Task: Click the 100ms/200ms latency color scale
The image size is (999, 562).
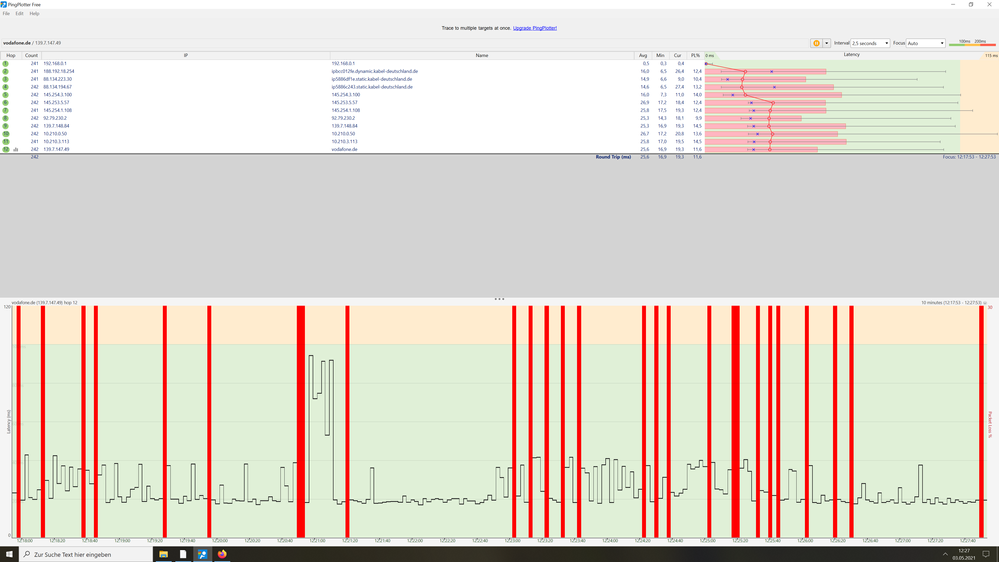Action: point(972,43)
